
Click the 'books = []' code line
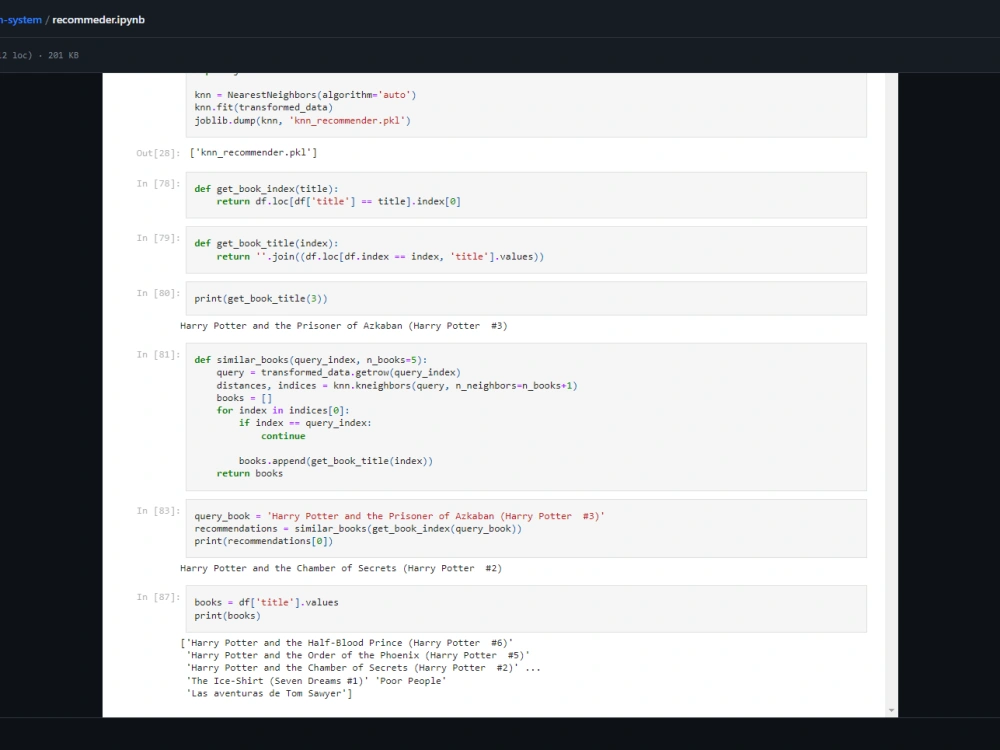tap(244, 398)
